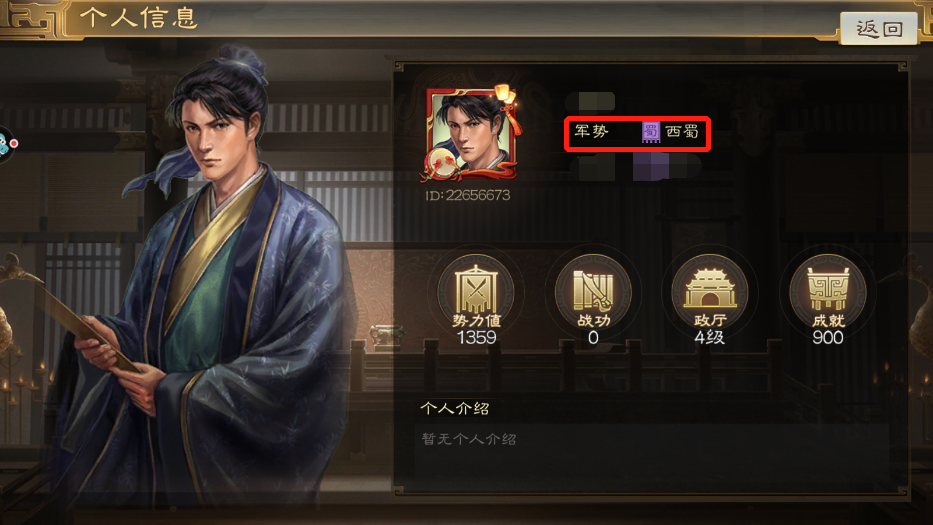This screenshot has width=933, height=525.
Task: Select the 军势 label
Action: coord(591,132)
